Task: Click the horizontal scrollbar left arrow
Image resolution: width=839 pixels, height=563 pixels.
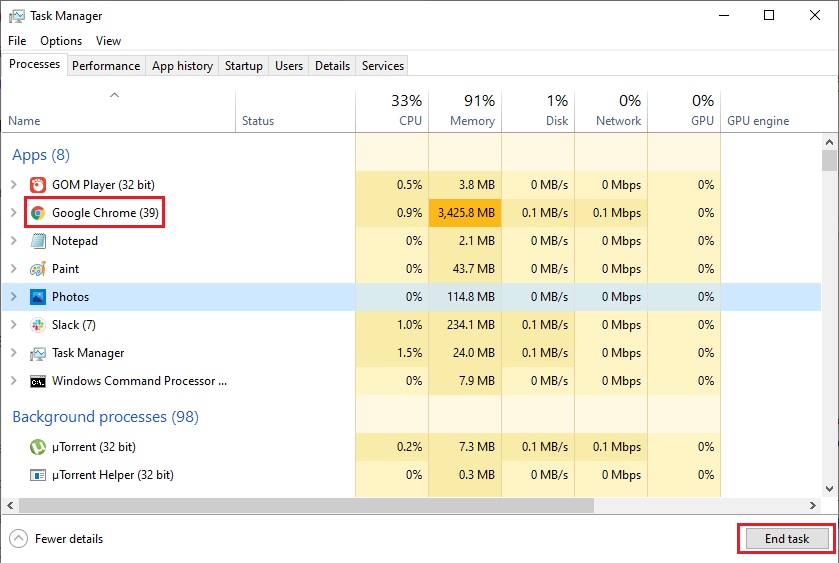Action: 10,505
